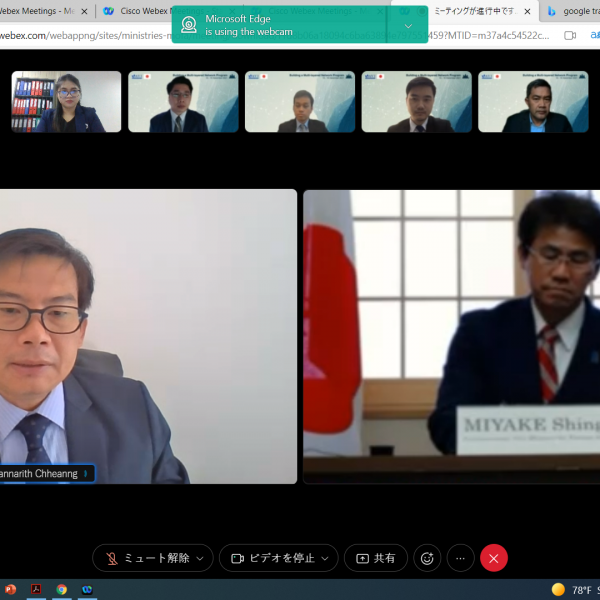
Task: Open the more options ellipsis button
Action: coord(460,558)
